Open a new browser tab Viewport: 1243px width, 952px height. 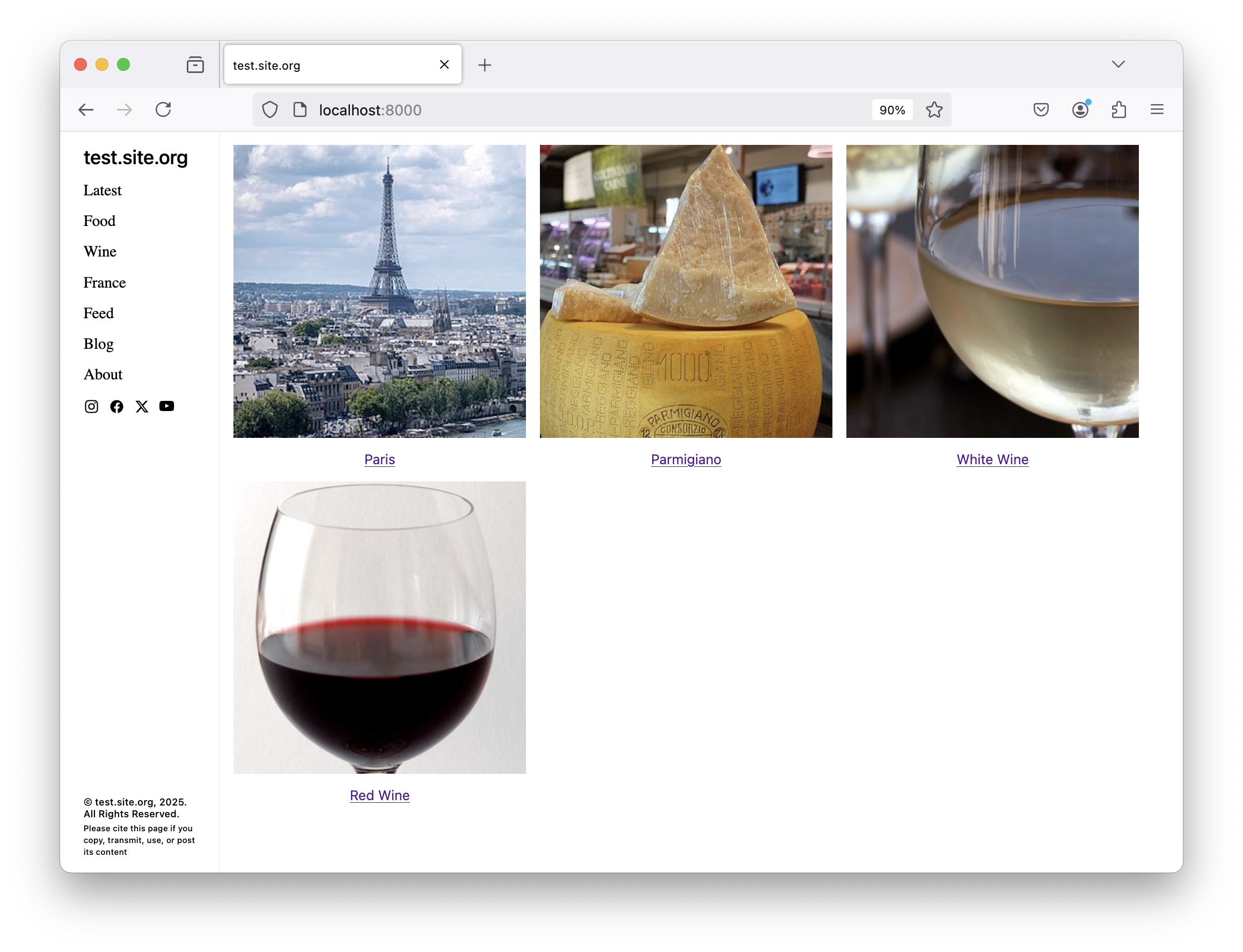485,65
